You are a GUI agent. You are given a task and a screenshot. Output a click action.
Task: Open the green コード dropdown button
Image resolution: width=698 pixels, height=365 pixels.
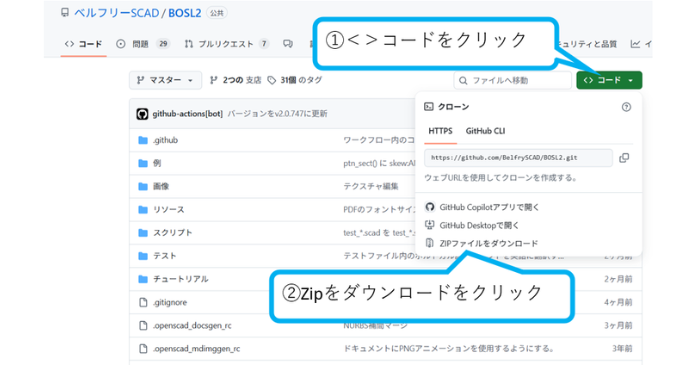[609, 80]
